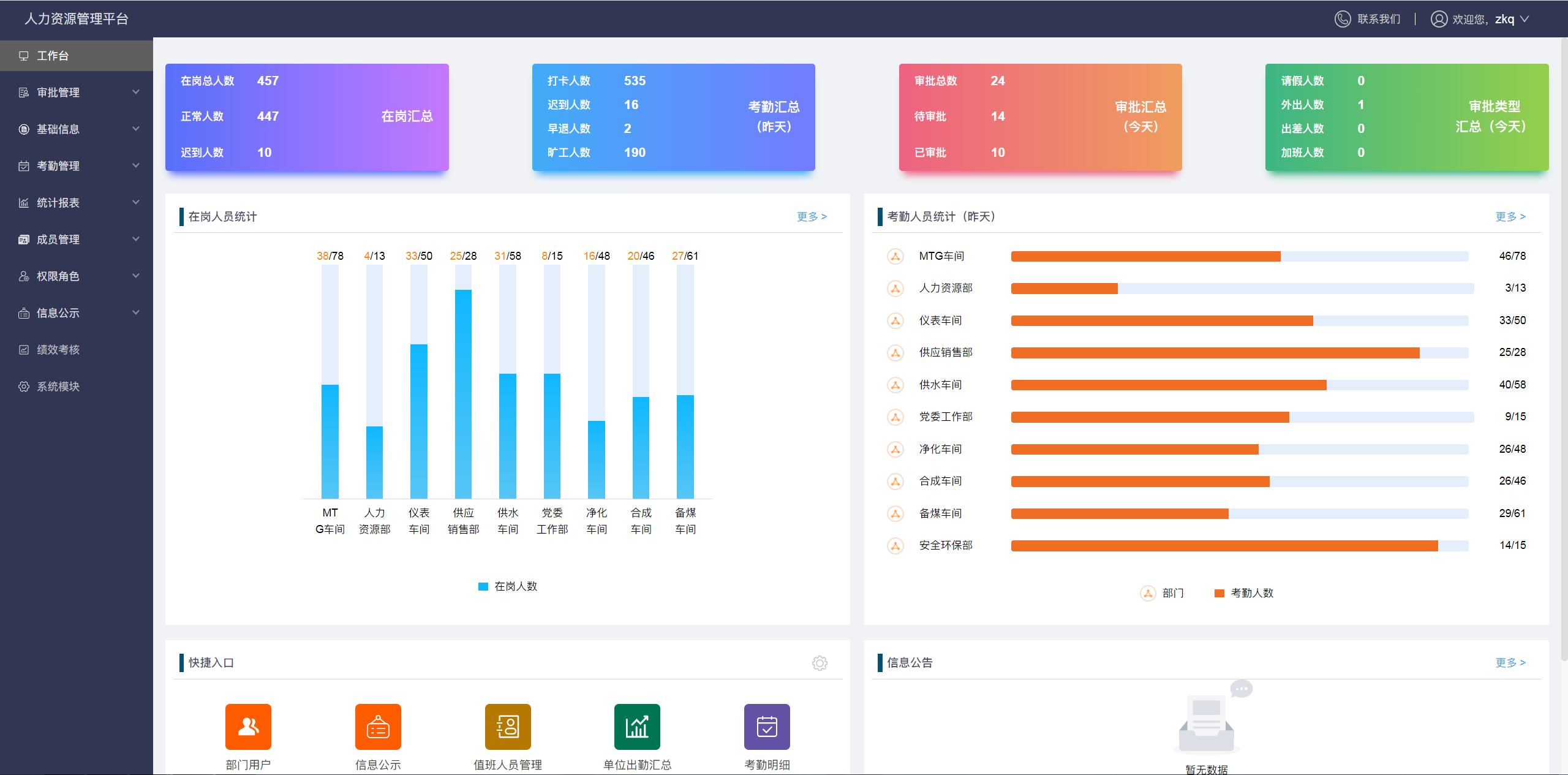The image size is (1568, 775).
Task: Click the user avatar icon in header
Action: tap(1439, 19)
